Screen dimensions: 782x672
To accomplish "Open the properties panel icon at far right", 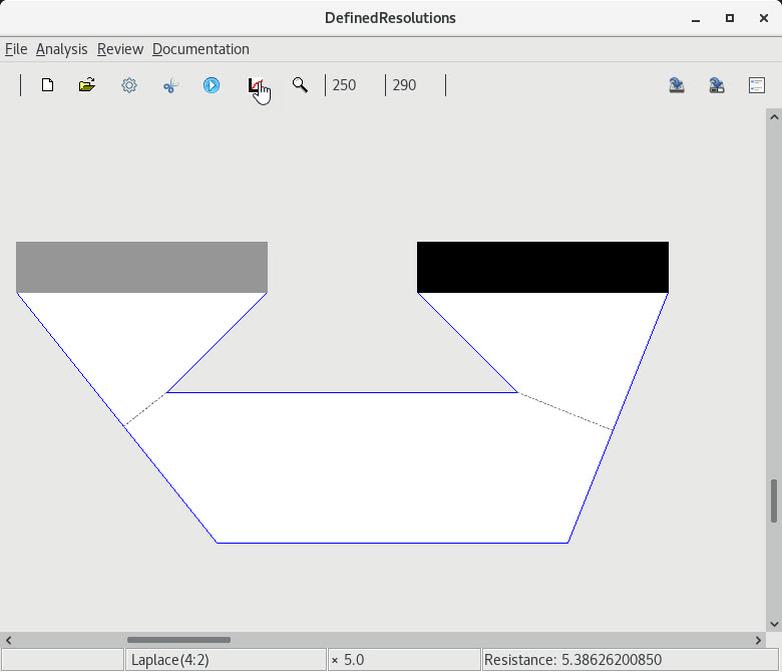I will pyautogui.click(x=757, y=85).
